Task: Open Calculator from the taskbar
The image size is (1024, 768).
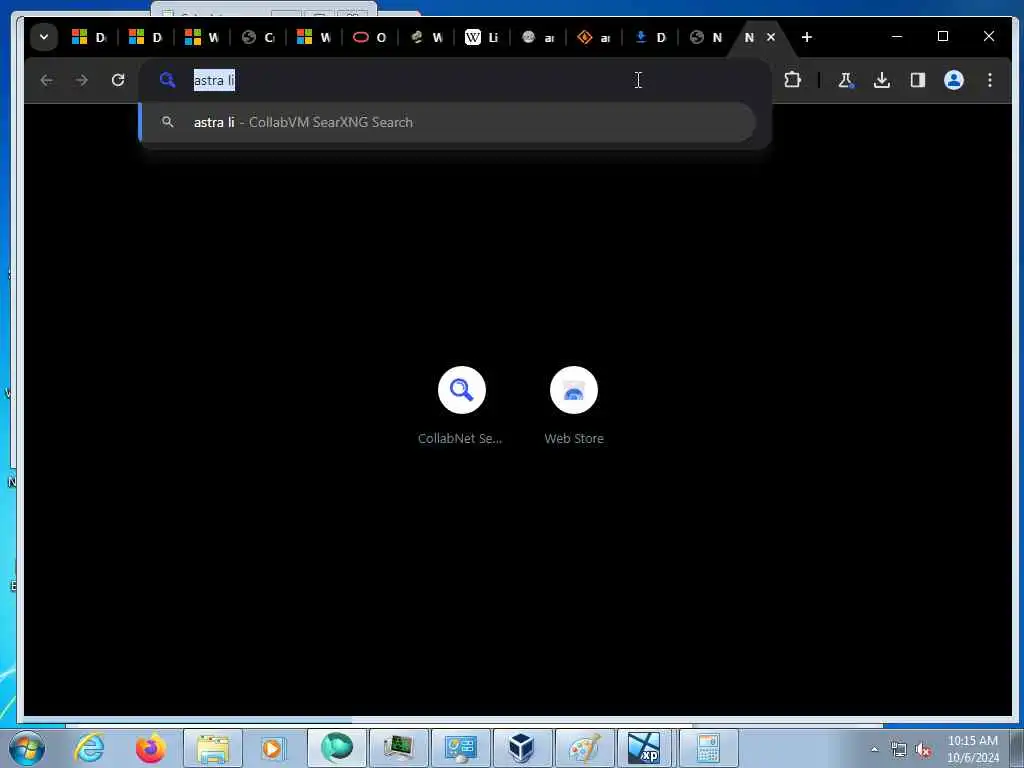Action: coord(708,748)
